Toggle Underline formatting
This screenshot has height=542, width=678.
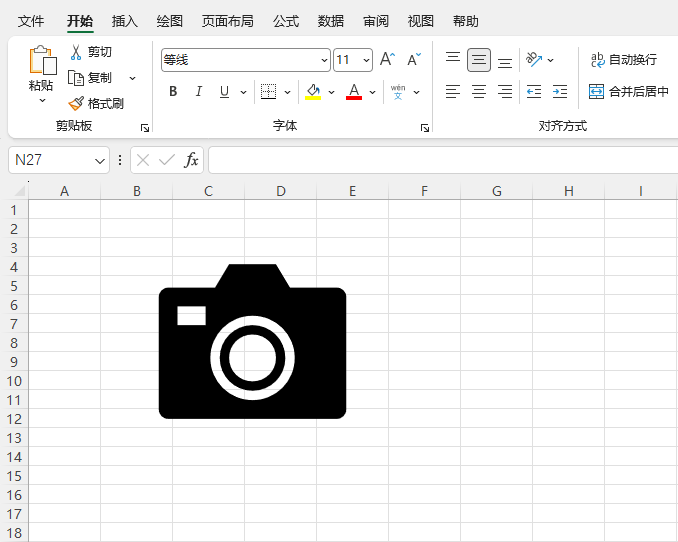tap(224, 92)
